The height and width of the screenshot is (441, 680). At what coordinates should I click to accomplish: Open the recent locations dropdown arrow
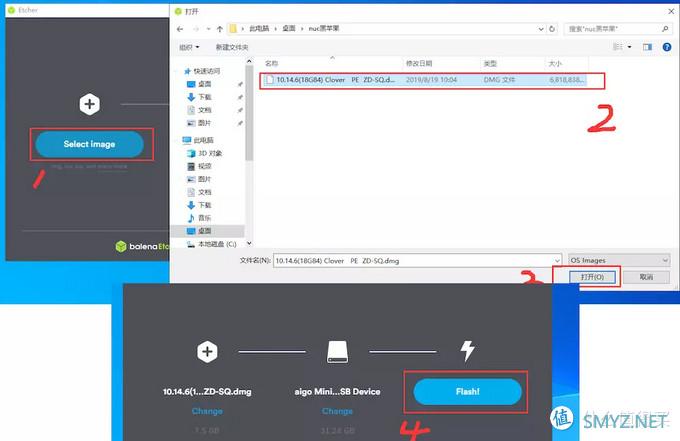[209, 29]
